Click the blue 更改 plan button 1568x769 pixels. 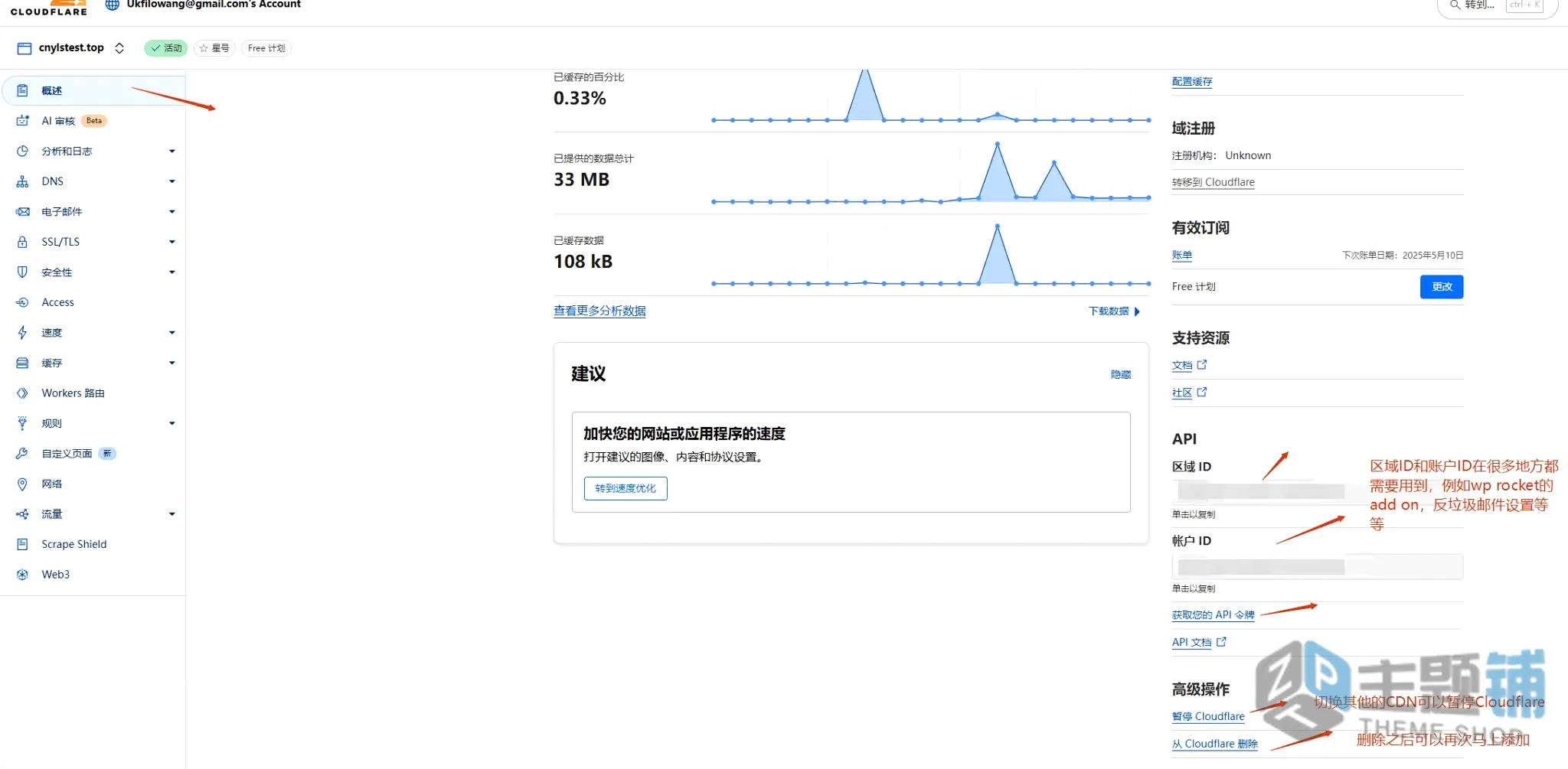pyautogui.click(x=1442, y=287)
